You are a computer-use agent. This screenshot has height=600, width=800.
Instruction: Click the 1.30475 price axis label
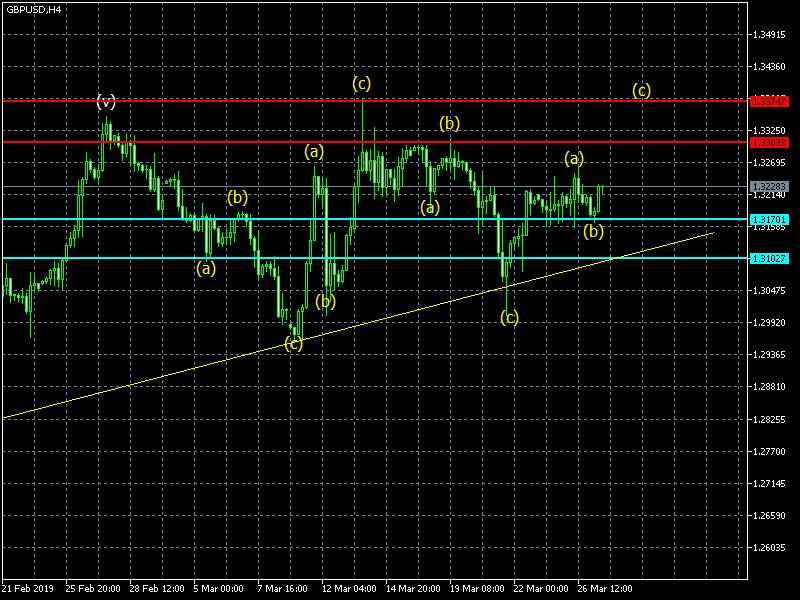coord(769,291)
